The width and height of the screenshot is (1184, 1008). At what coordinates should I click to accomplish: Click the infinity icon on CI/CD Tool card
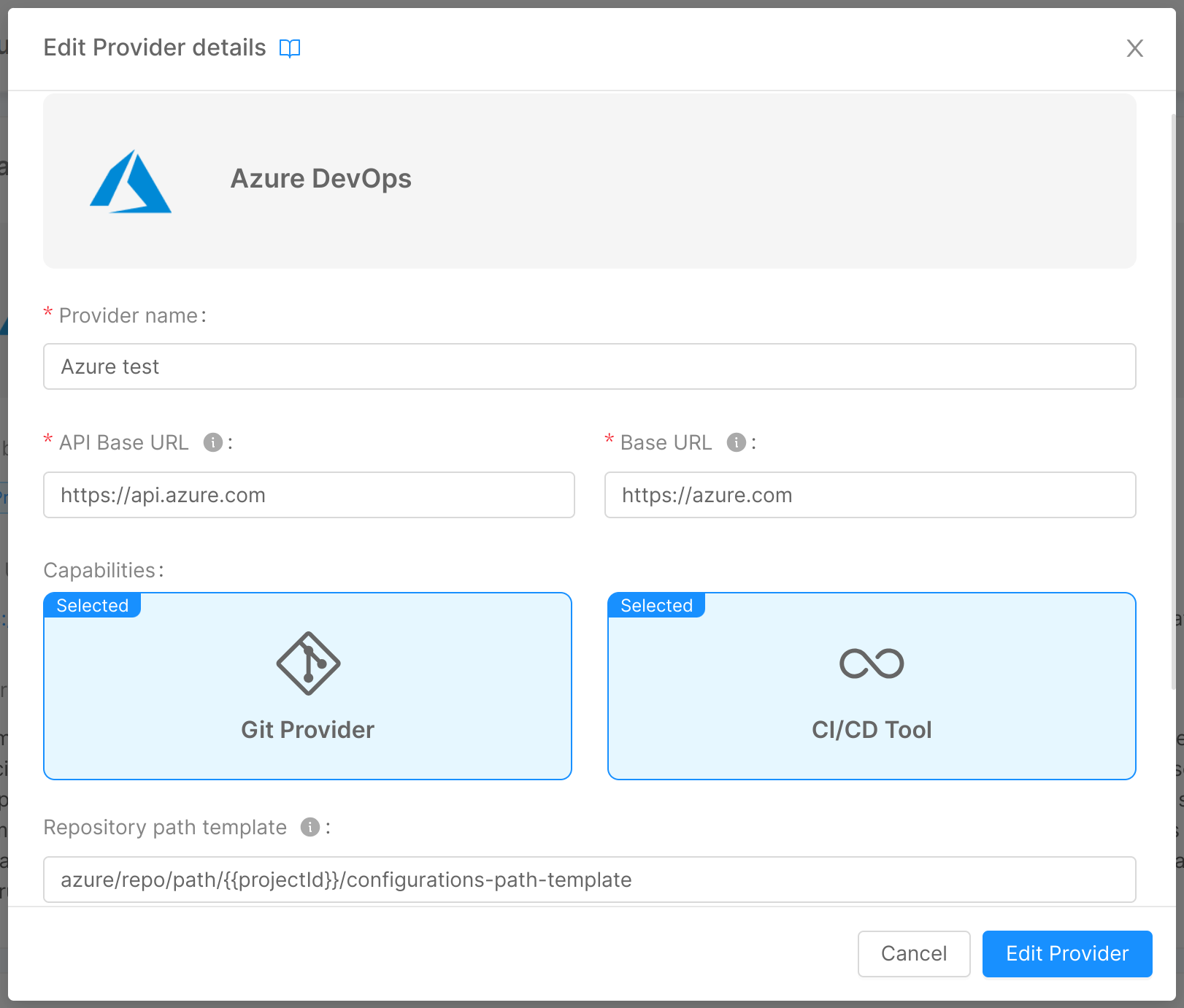coord(871,663)
